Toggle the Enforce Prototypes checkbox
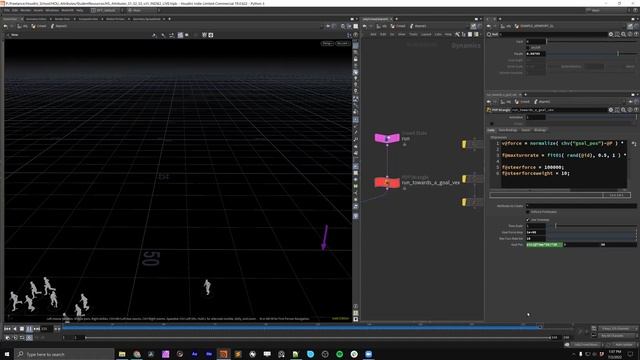The image size is (640, 360). [x=528, y=212]
